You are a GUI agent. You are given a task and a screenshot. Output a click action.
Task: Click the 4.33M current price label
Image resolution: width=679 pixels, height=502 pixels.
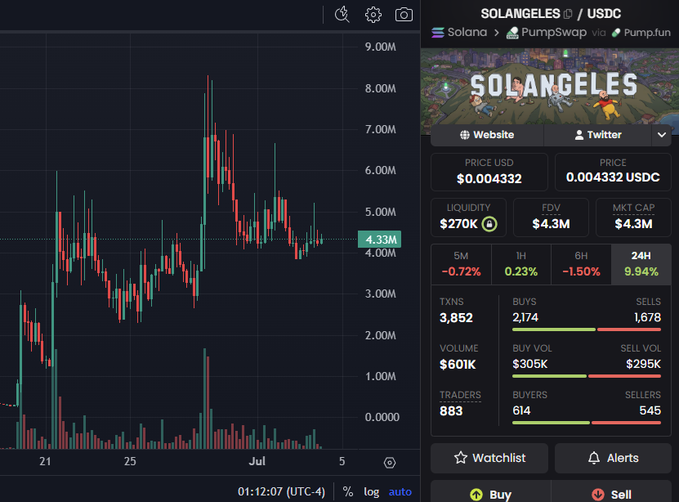click(x=380, y=240)
